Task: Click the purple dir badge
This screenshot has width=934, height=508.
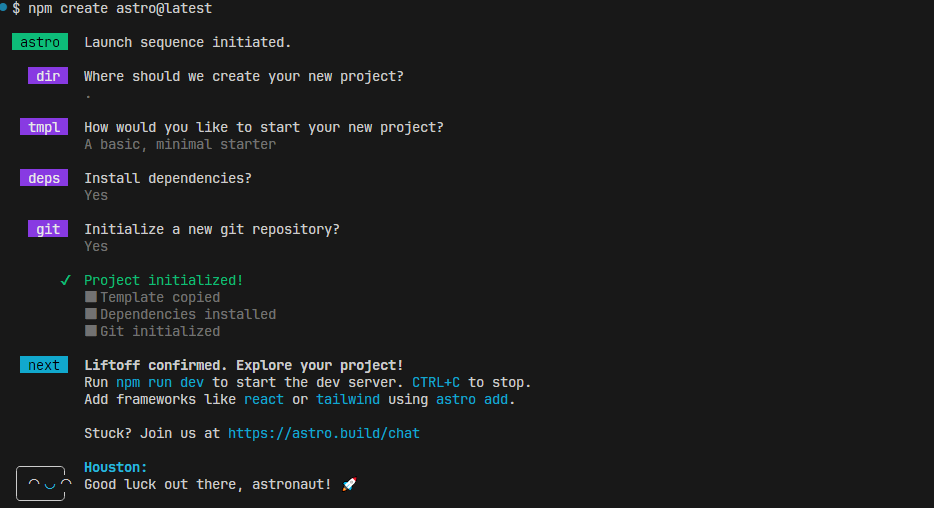Action: pos(48,76)
